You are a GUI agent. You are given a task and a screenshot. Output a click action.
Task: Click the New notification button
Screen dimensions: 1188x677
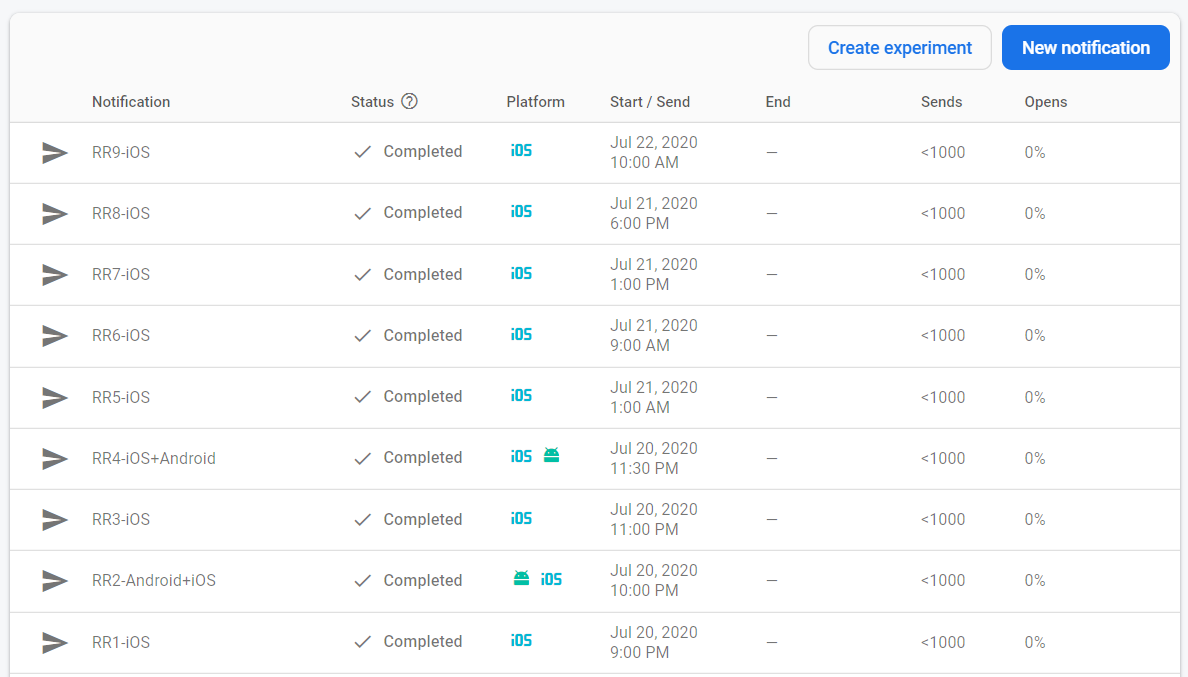point(1086,48)
